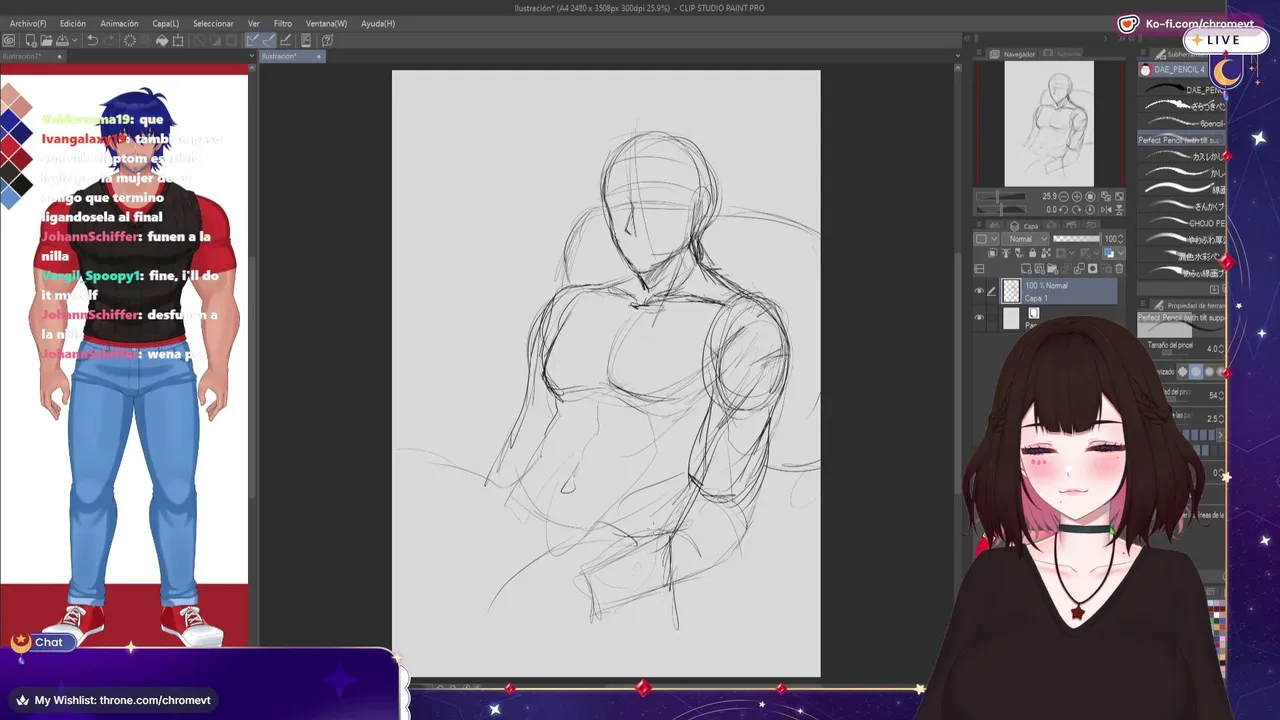
Task: Hide the Capa 1 layer eye
Action: click(x=979, y=291)
